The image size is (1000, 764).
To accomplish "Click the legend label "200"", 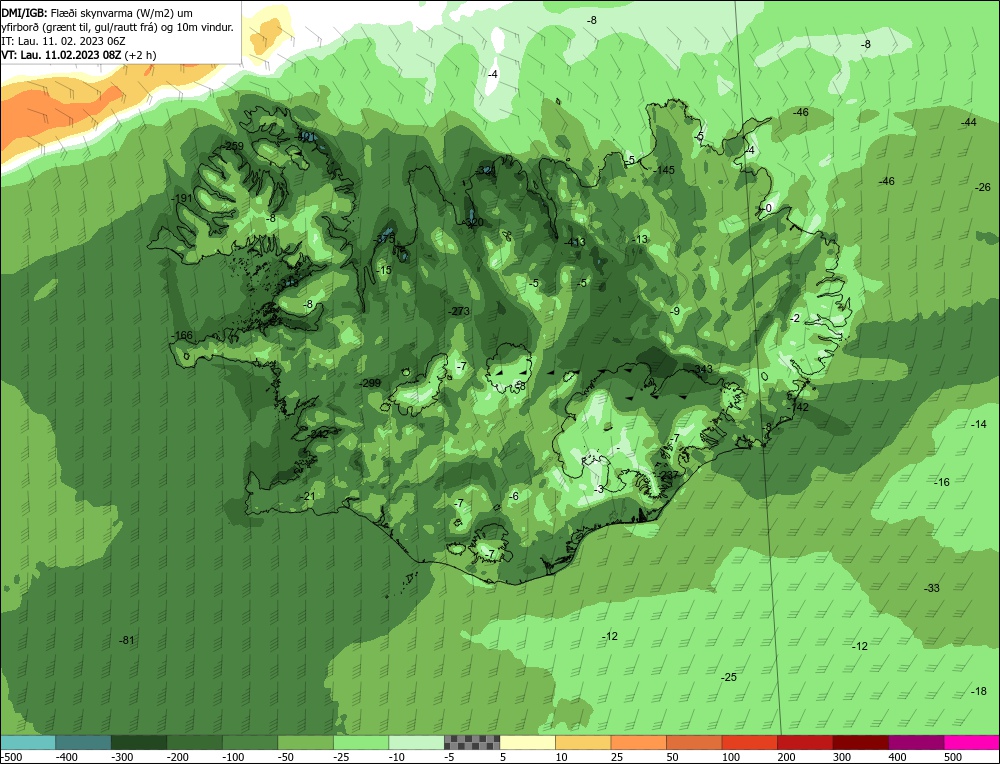I will click(786, 757).
